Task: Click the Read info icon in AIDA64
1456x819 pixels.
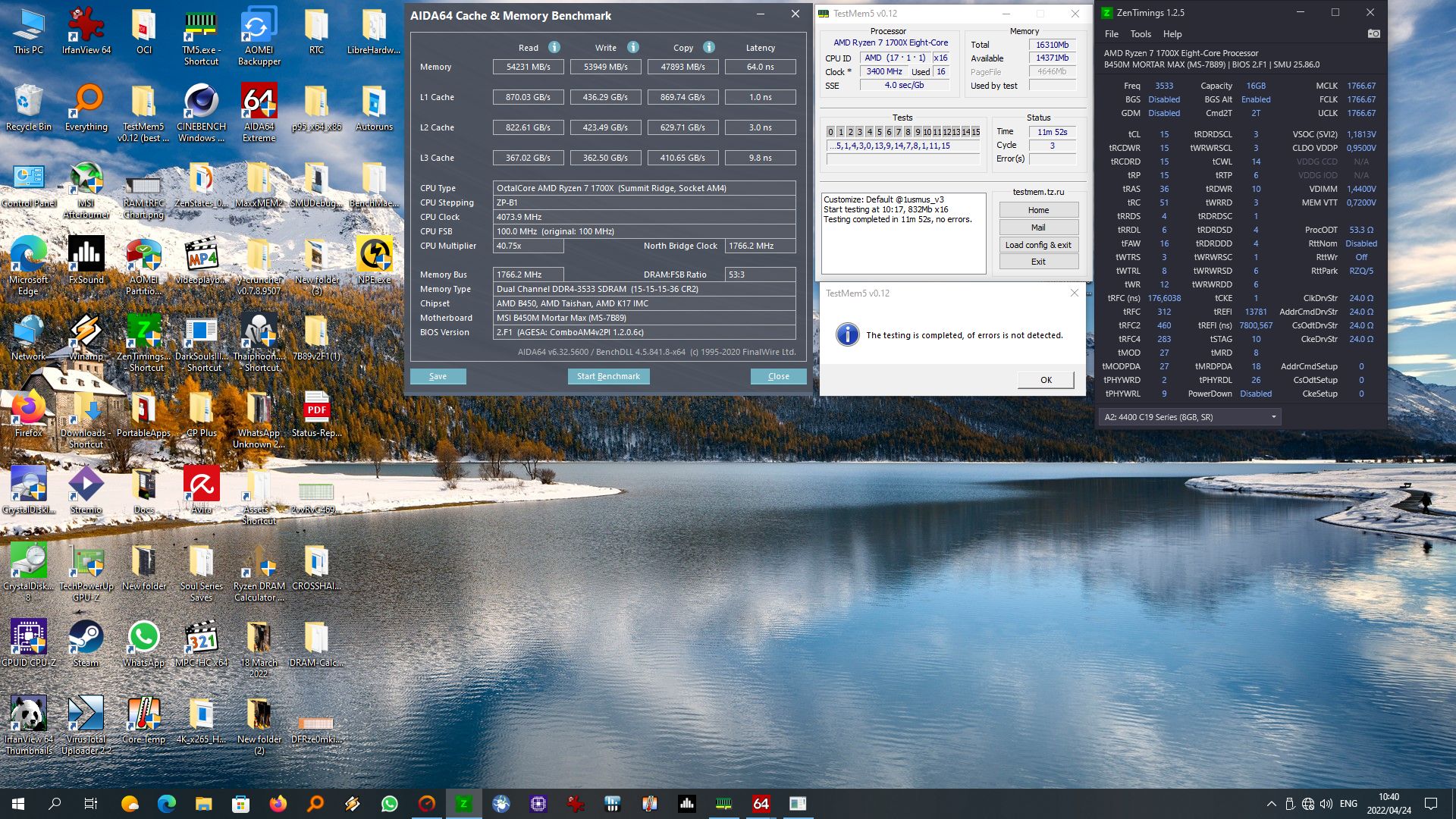Action: click(554, 47)
